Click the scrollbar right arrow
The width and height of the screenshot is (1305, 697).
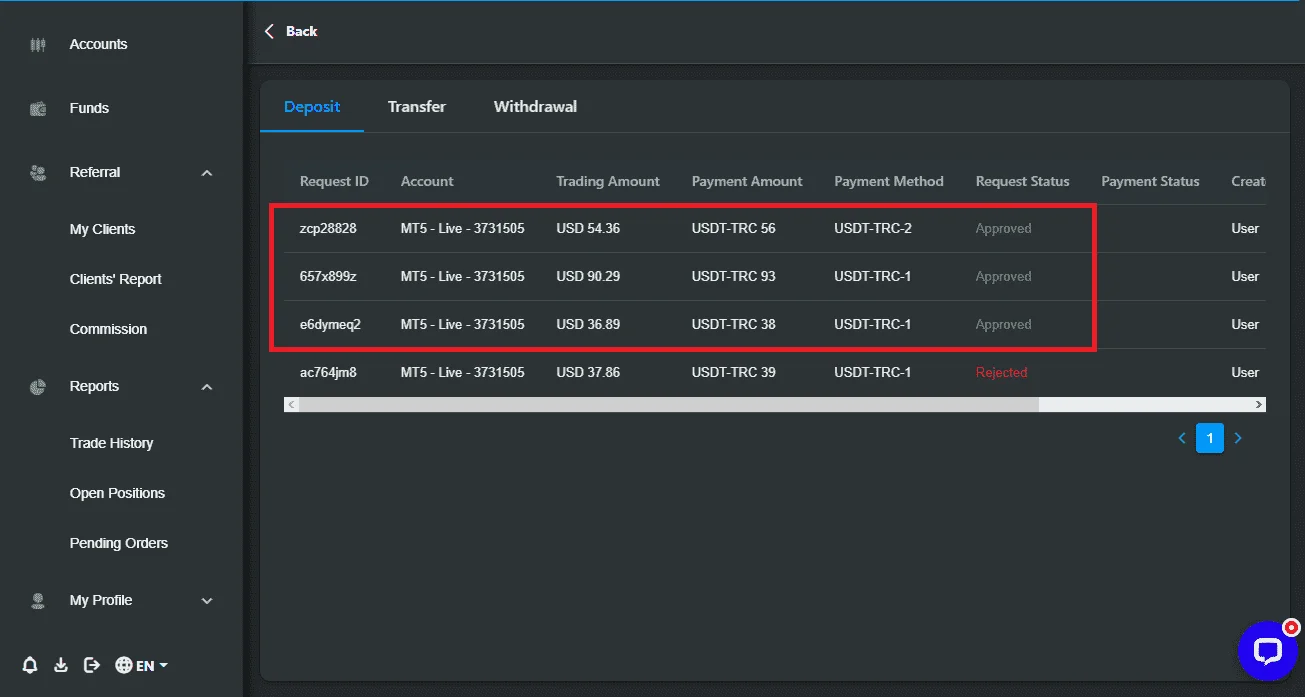click(1259, 405)
